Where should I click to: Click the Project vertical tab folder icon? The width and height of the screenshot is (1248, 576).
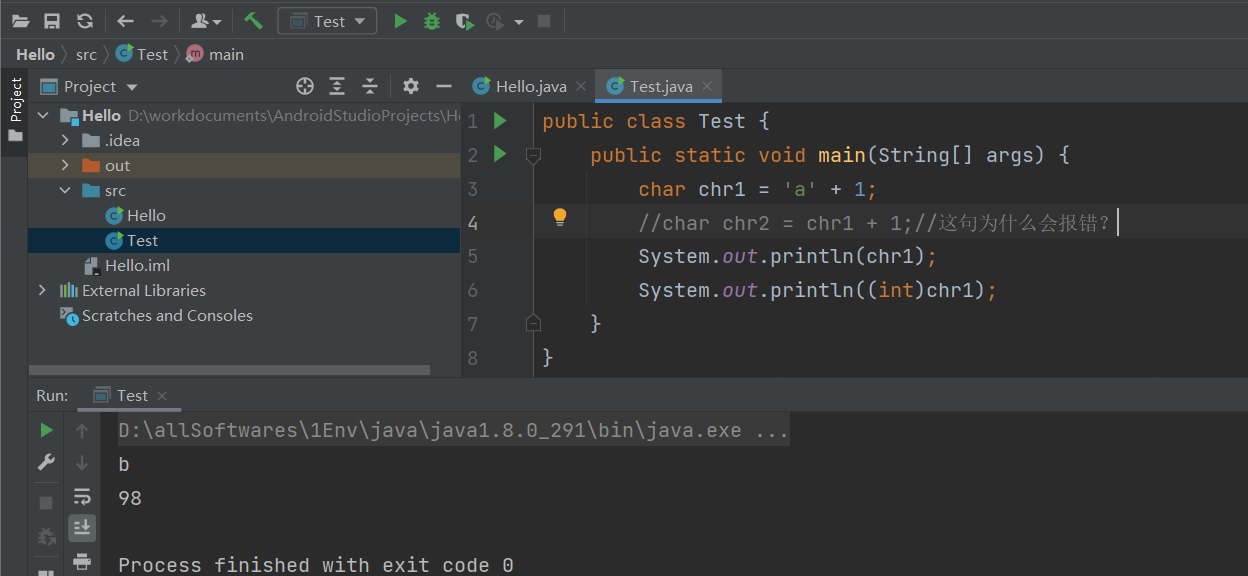[x=15, y=136]
